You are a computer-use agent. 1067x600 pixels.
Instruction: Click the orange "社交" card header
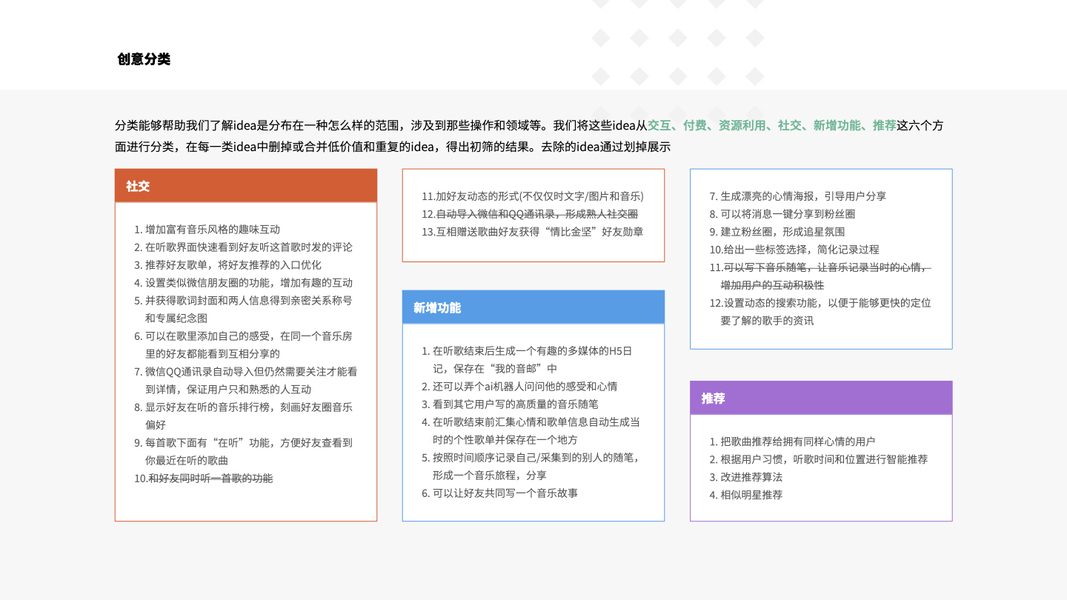pyautogui.click(x=246, y=186)
